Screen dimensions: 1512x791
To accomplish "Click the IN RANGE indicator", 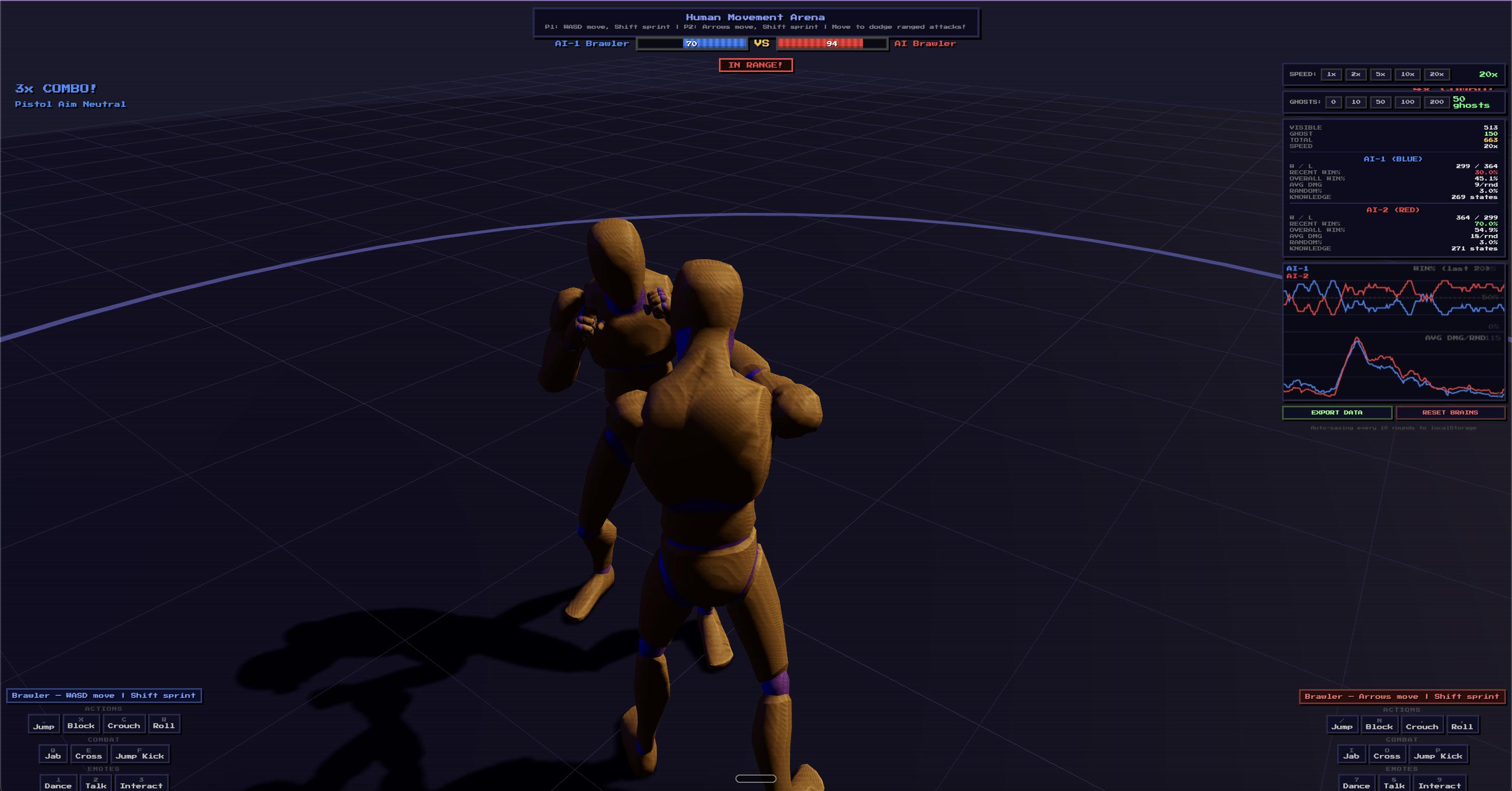I will [756, 65].
